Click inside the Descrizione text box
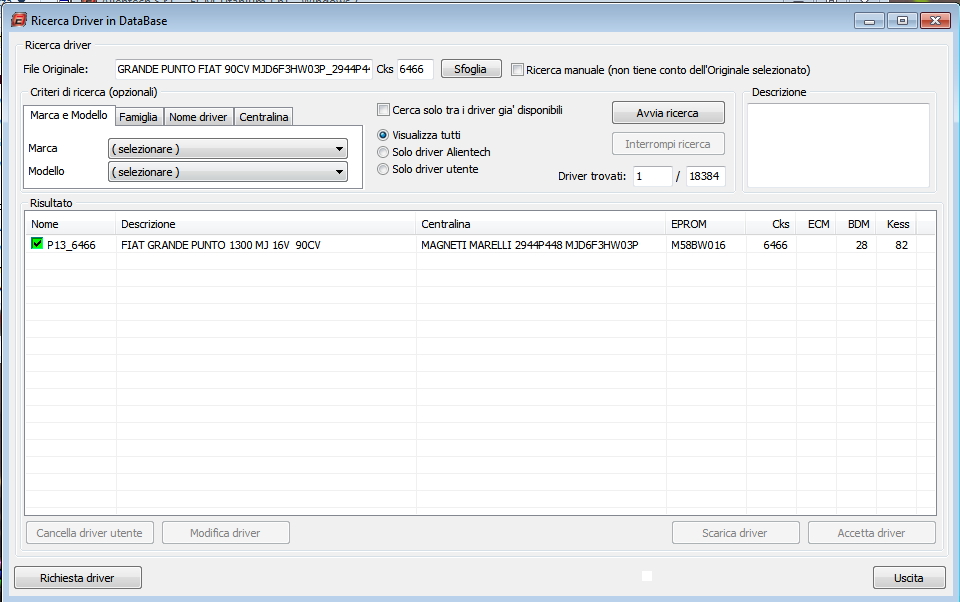This screenshot has height=602, width=960. pyautogui.click(x=838, y=145)
